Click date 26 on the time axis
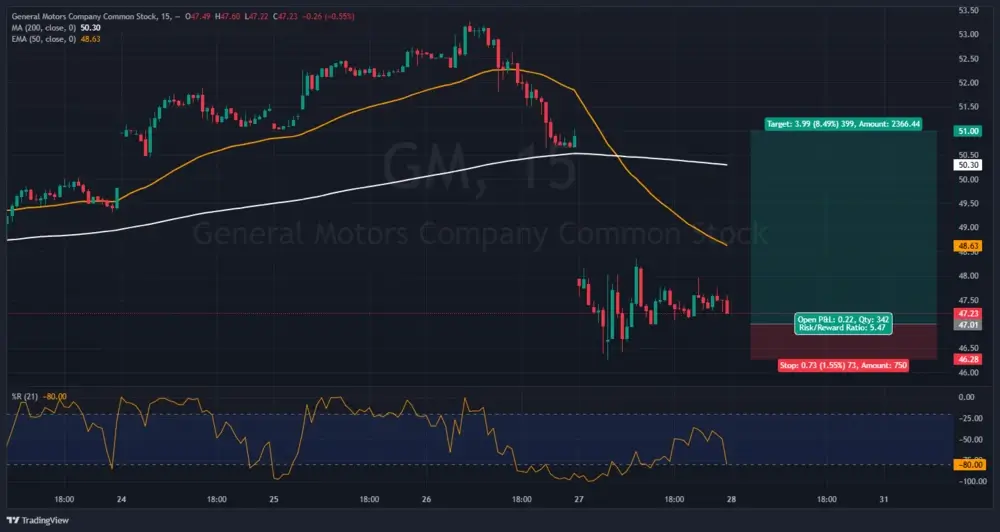Viewport: 1000px width, 532px height. [x=426, y=499]
